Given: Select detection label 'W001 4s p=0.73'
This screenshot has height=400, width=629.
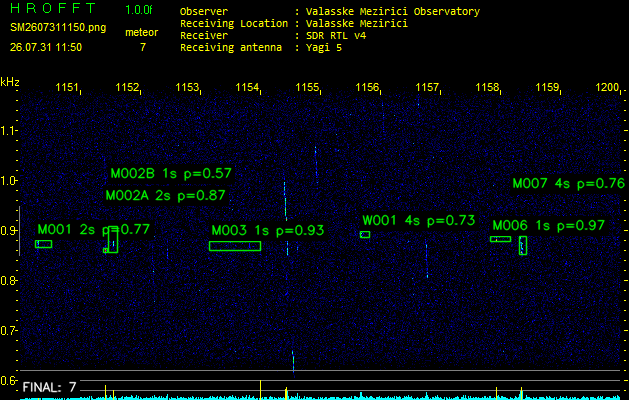Looking at the screenshot, I should [x=419, y=221].
